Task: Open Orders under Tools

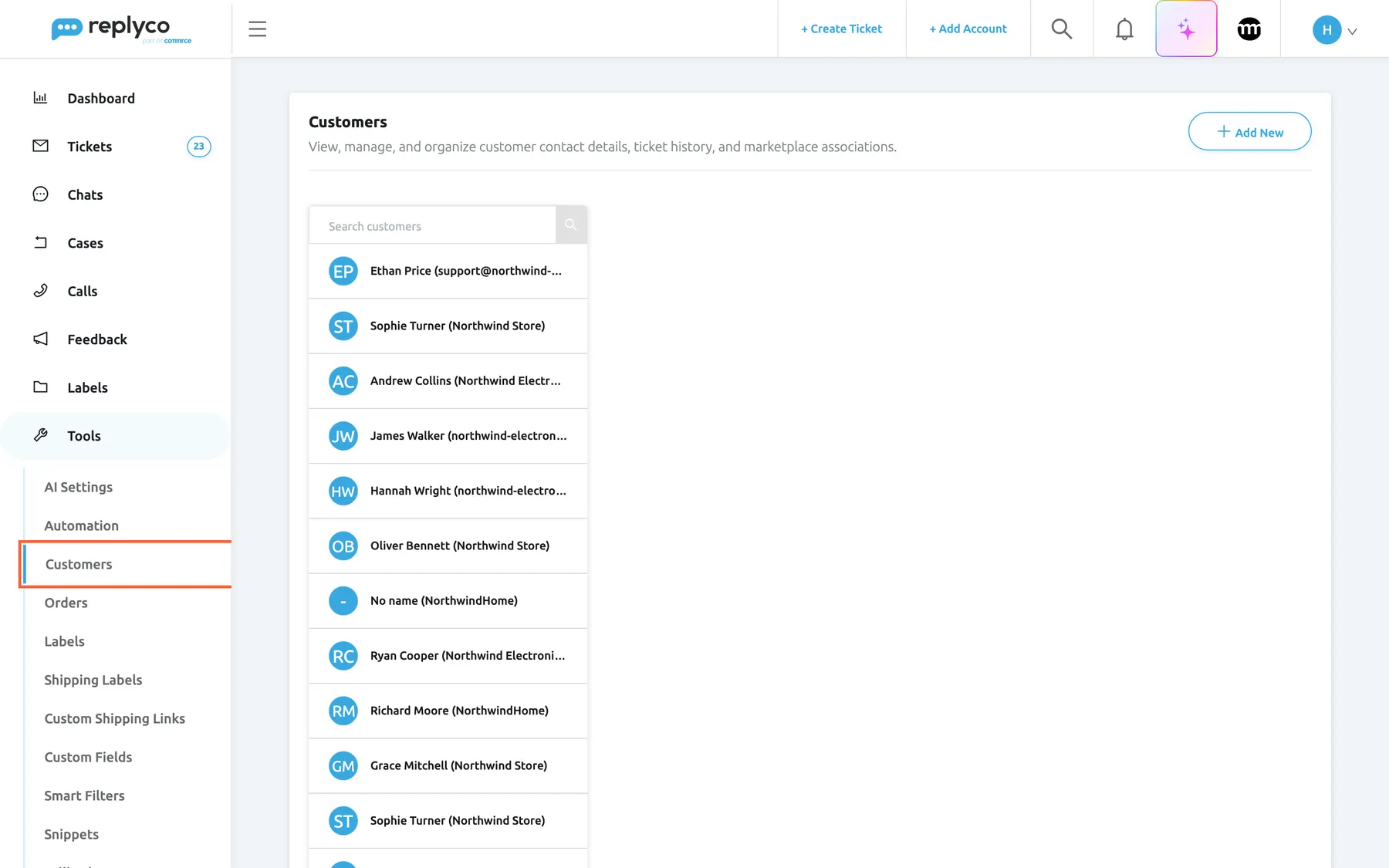Action: coord(66,603)
